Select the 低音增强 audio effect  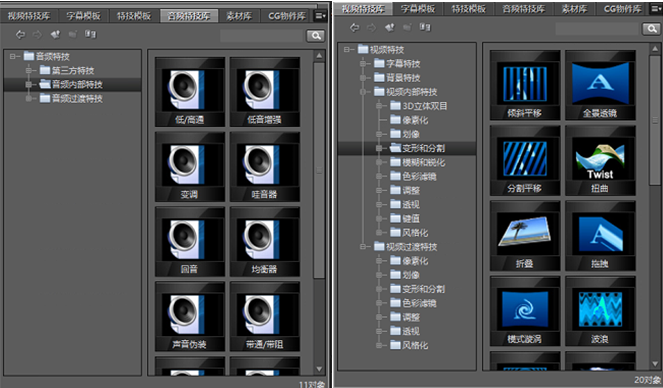(x=265, y=92)
